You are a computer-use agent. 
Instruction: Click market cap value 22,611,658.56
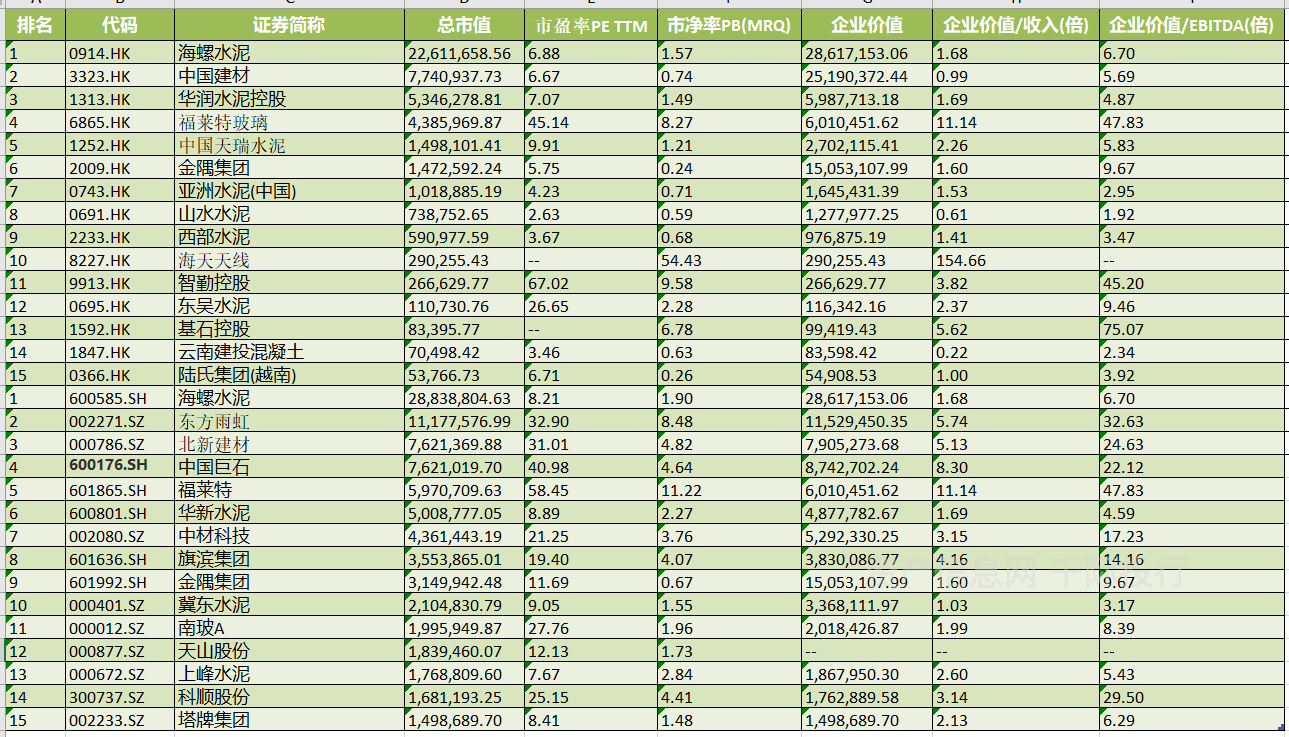point(464,54)
